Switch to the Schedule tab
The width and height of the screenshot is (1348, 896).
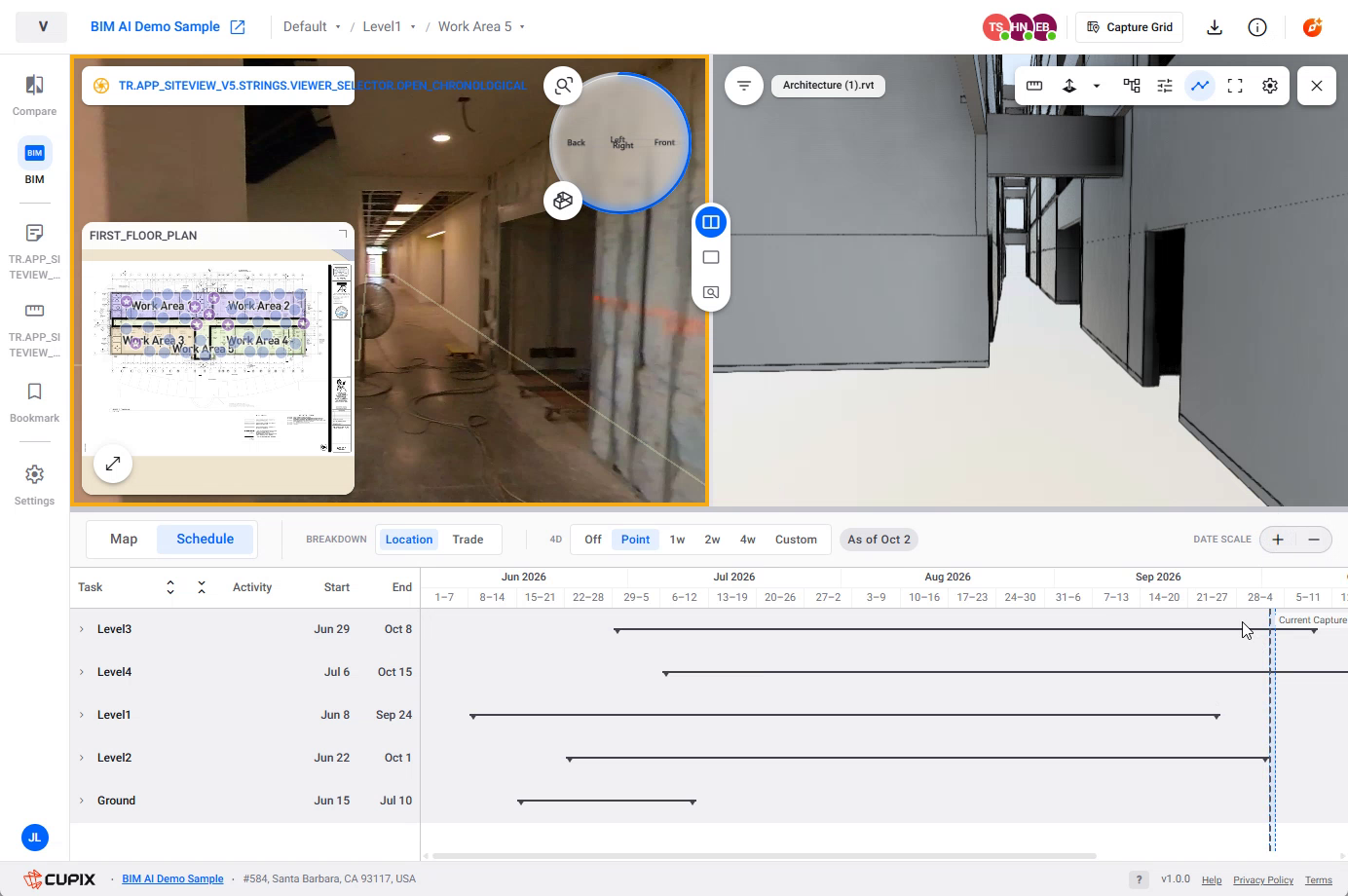(x=205, y=539)
